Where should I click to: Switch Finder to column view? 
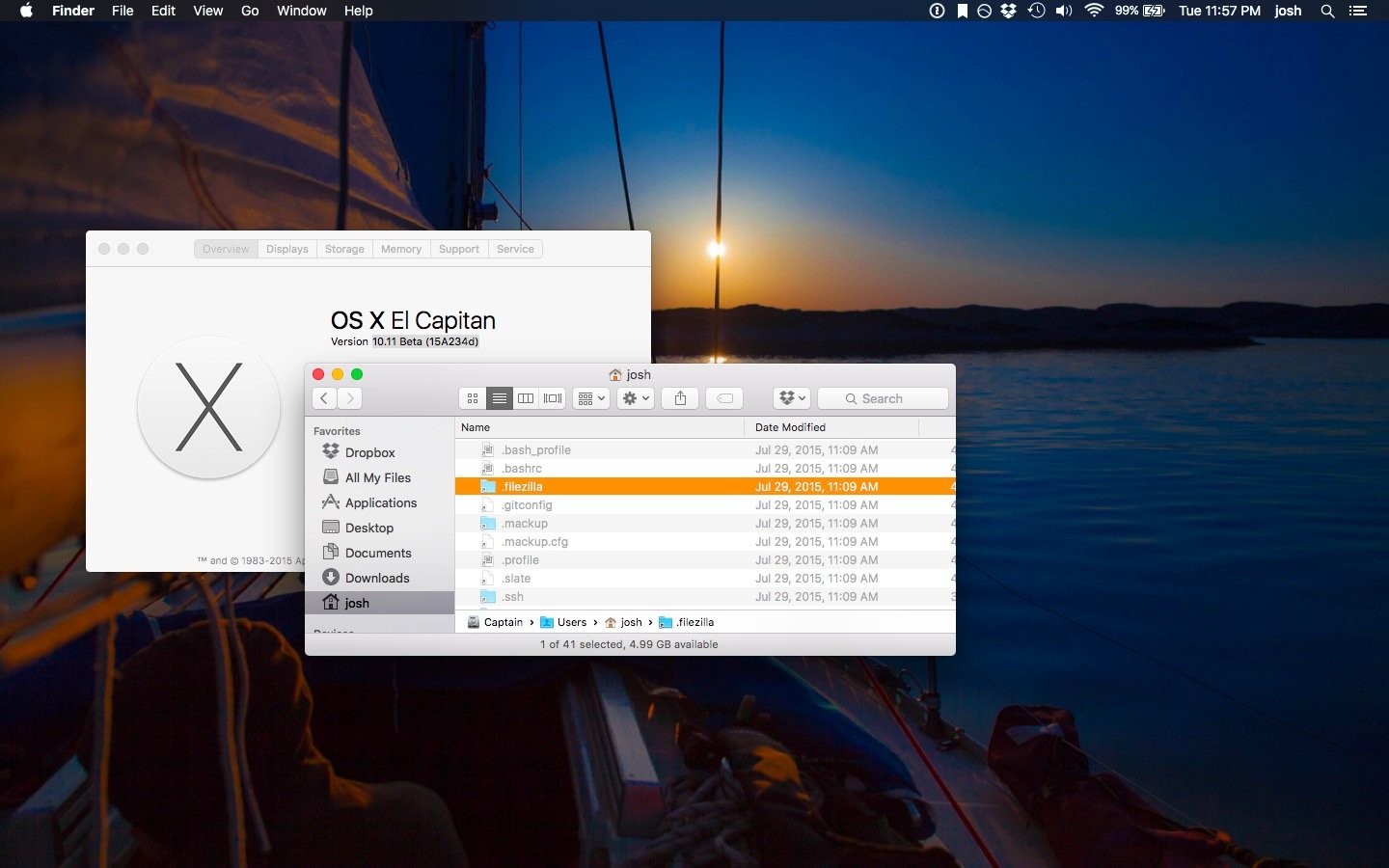[526, 398]
